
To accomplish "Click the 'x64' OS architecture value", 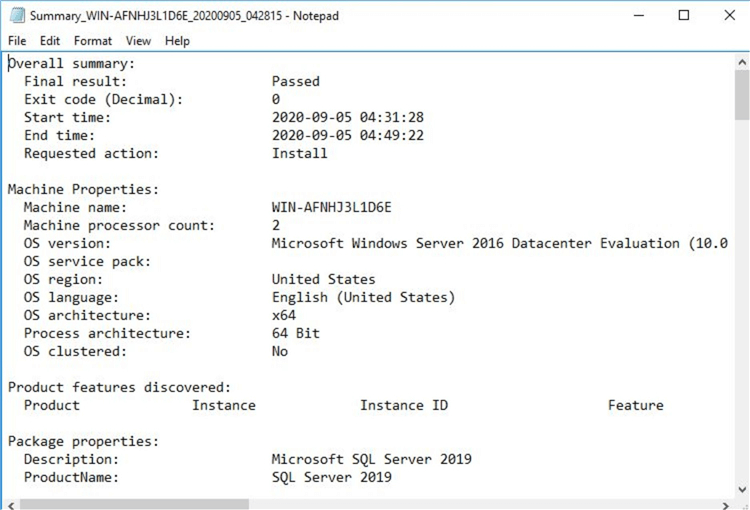I will [x=284, y=315].
